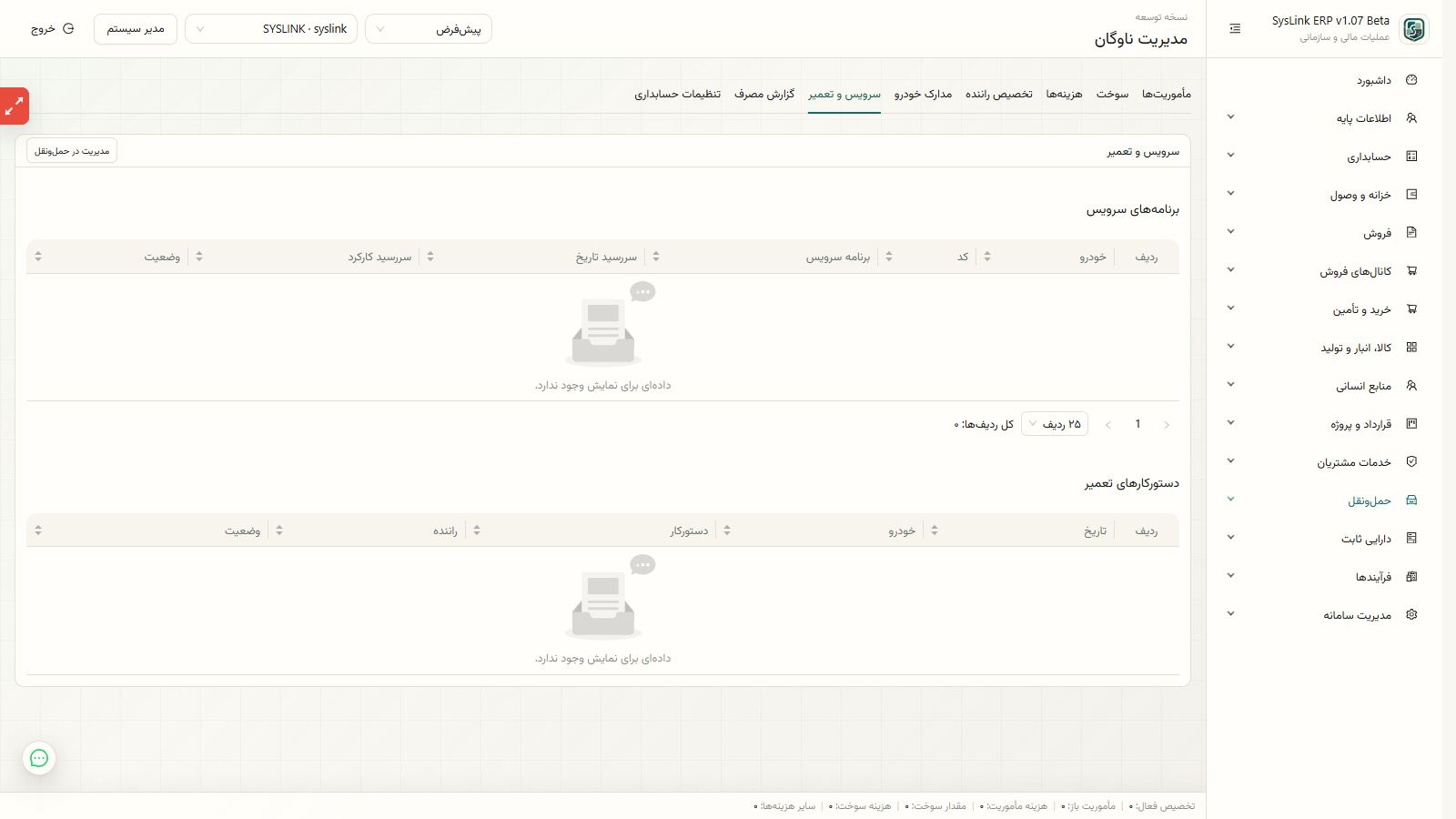Open the SYSLINK · syslink company dropdown

pos(271,29)
